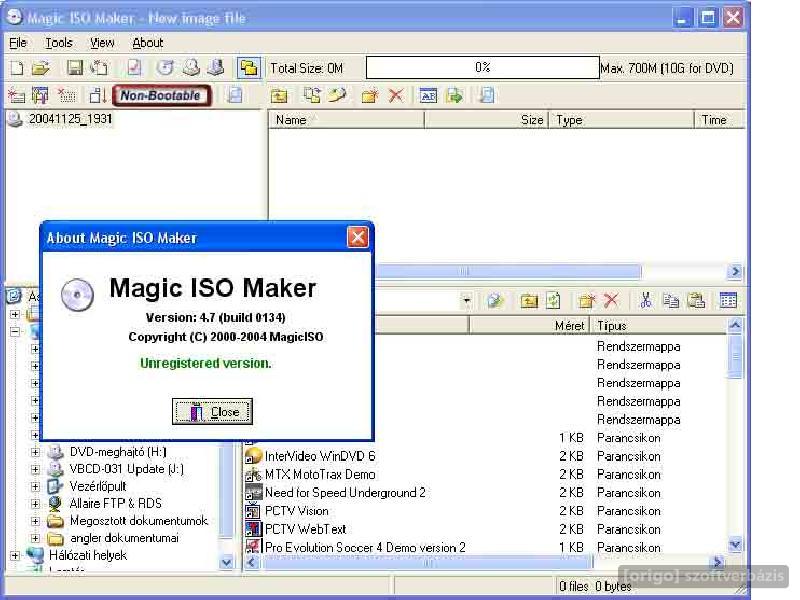
Task: Expand the Vezérlőpult tree node
Action: (35, 487)
